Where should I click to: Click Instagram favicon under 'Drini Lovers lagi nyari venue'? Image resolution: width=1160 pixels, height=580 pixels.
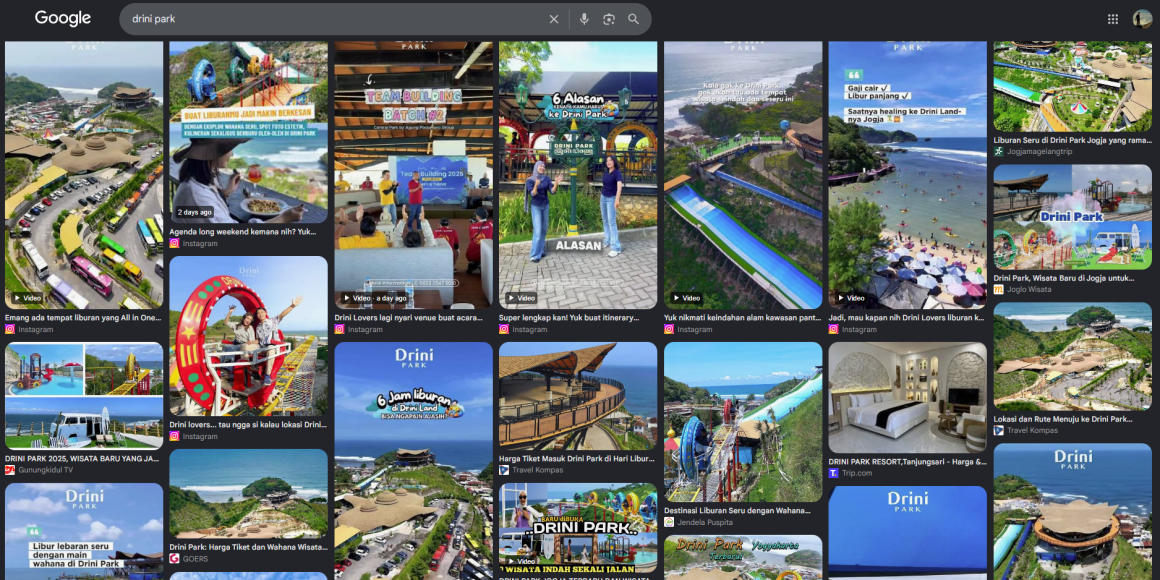340,329
